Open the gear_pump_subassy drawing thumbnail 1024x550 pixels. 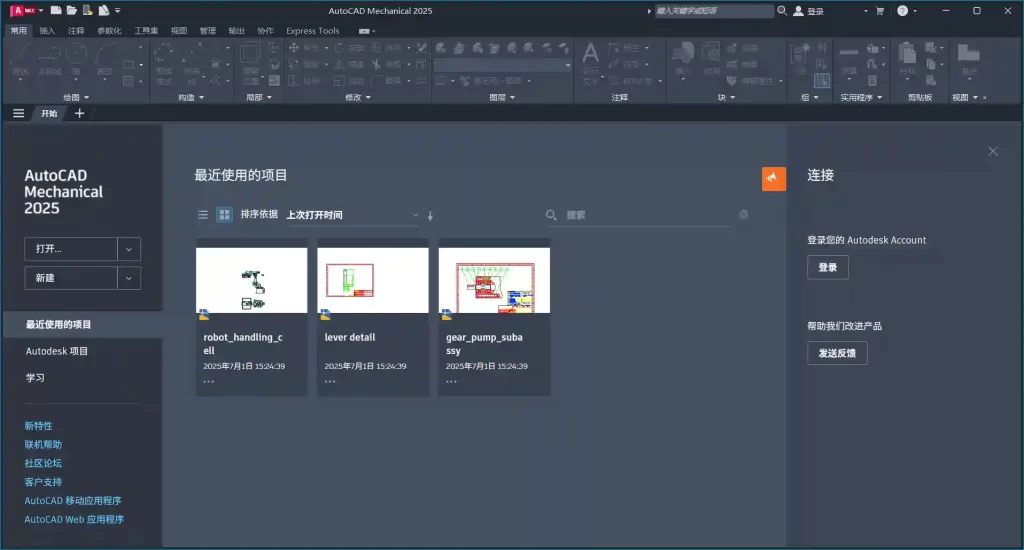(x=494, y=280)
